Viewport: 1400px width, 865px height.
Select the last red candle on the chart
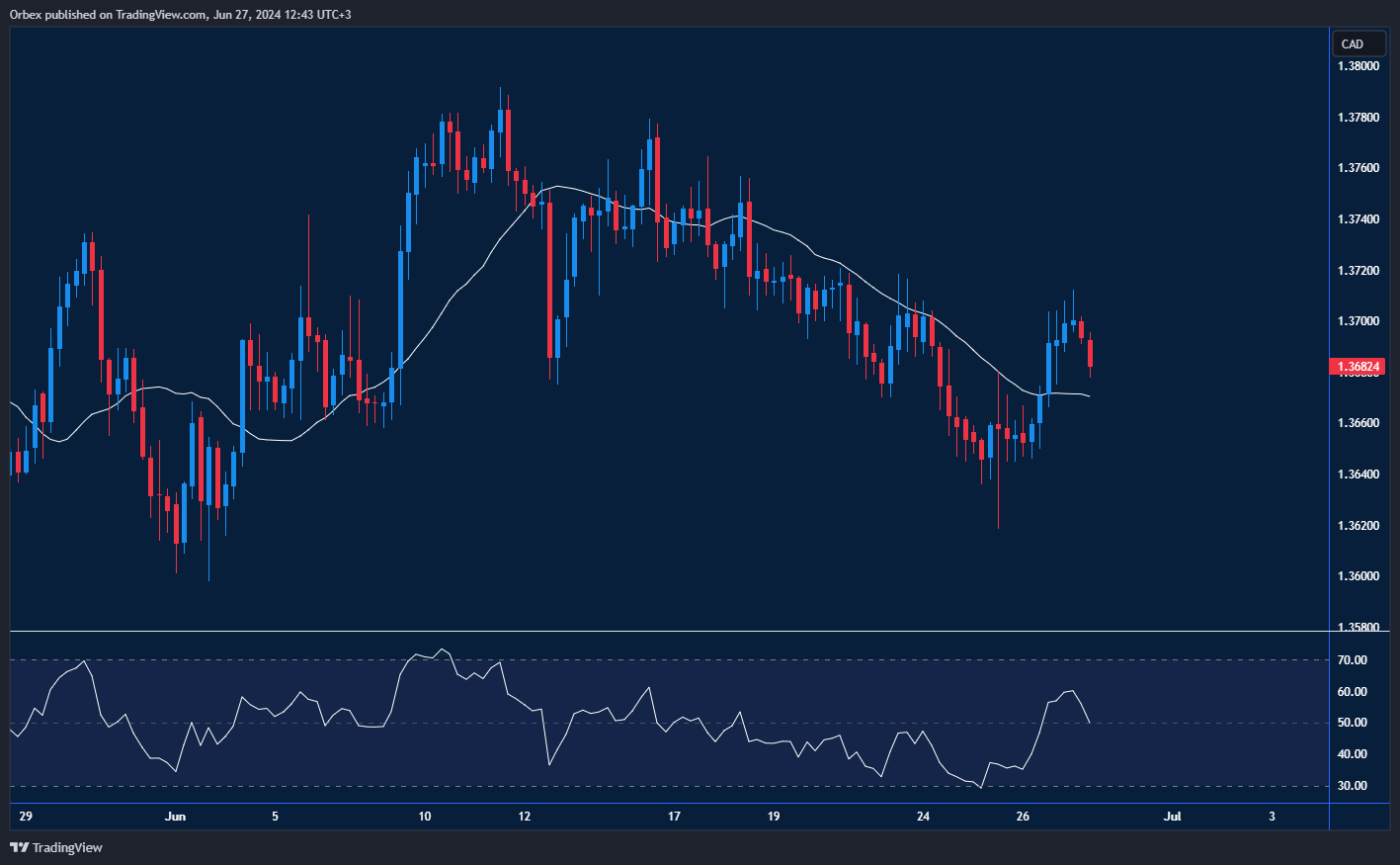[x=1090, y=353]
